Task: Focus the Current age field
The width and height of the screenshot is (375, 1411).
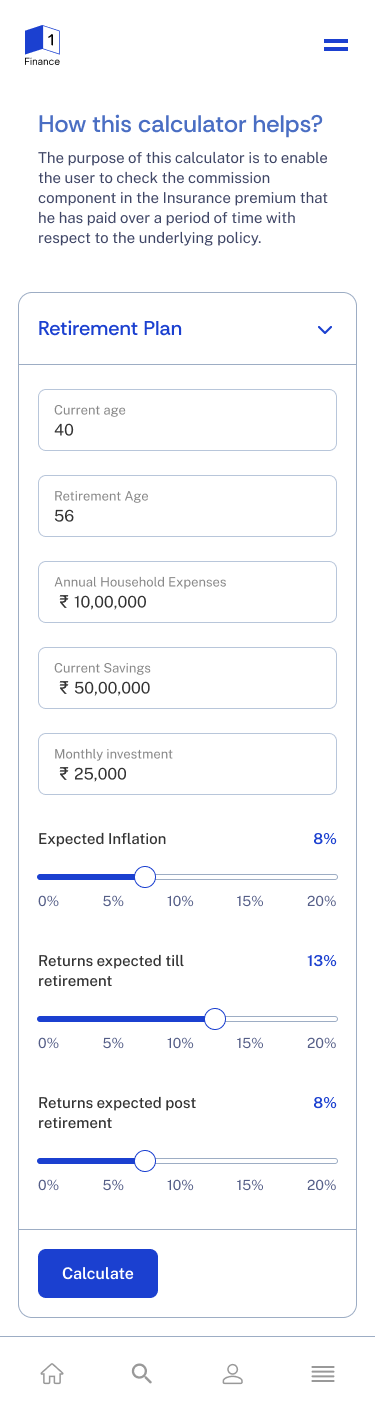Action: click(187, 420)
